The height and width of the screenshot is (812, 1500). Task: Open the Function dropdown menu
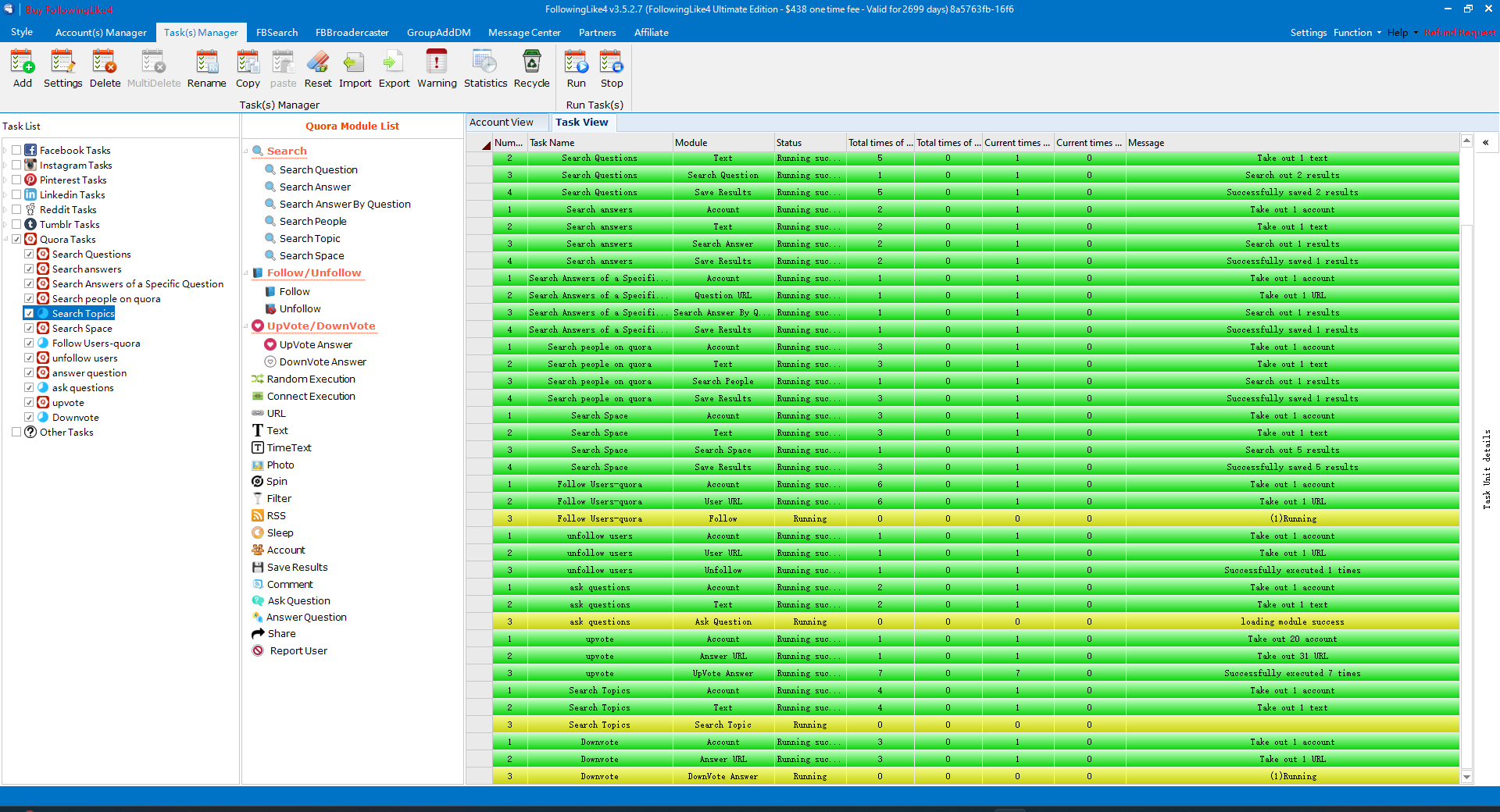[1357, 32]
